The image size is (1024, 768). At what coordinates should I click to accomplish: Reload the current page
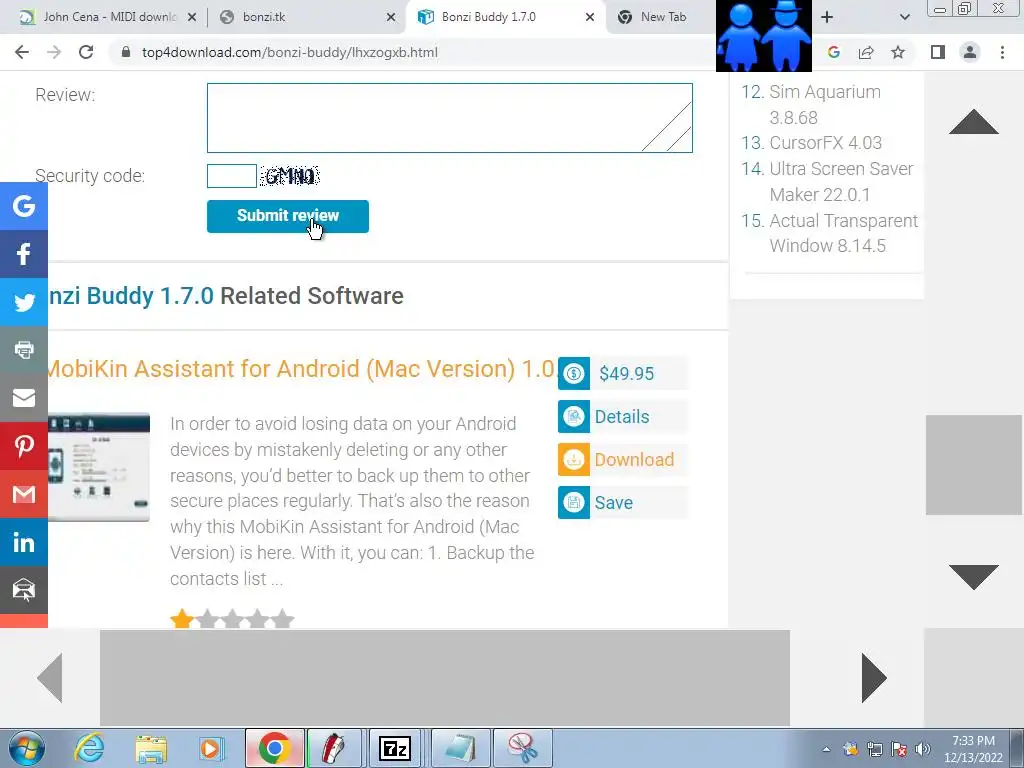86,52
